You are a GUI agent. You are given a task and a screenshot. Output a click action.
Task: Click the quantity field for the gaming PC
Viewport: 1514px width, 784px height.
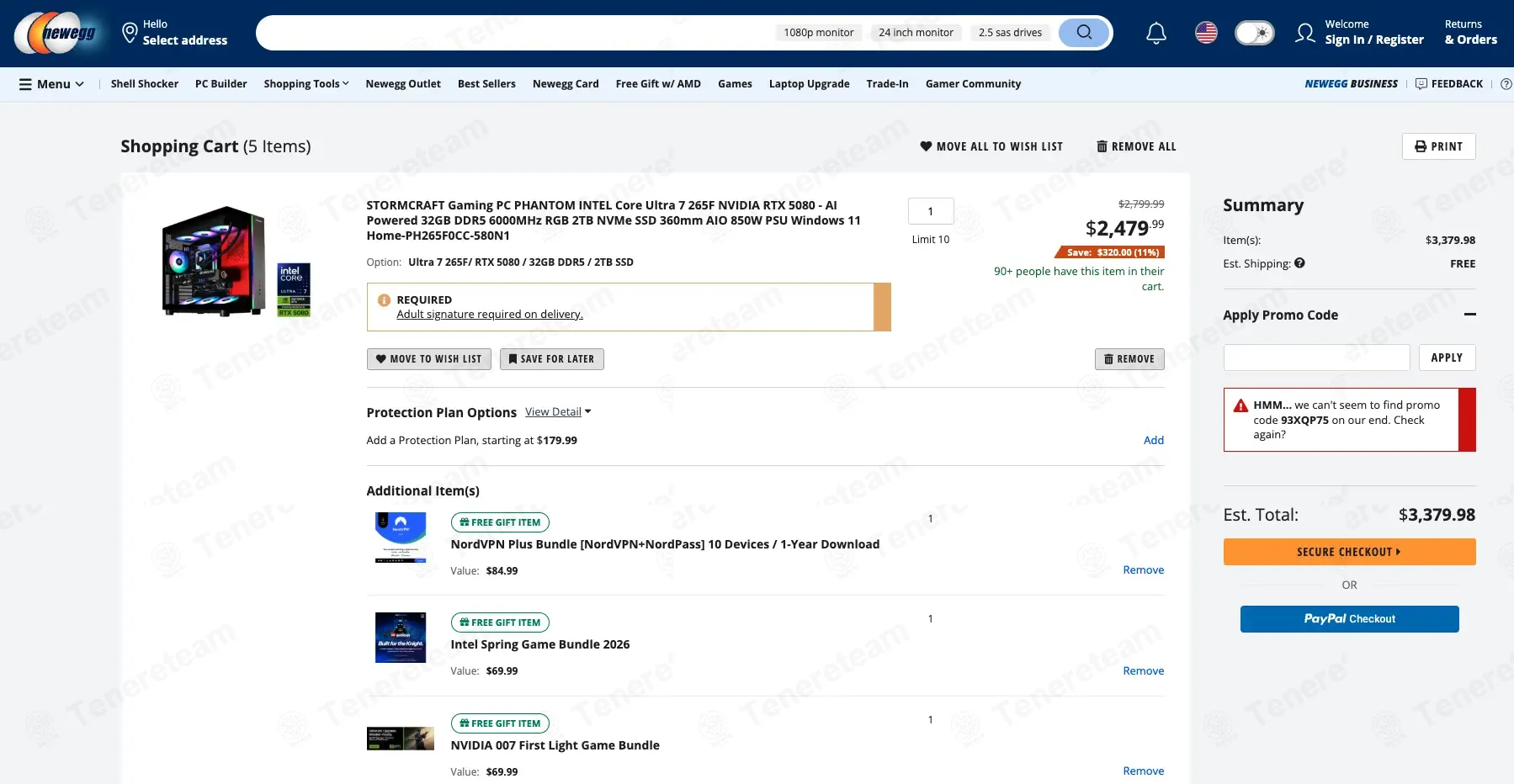[x=931, y=211]
